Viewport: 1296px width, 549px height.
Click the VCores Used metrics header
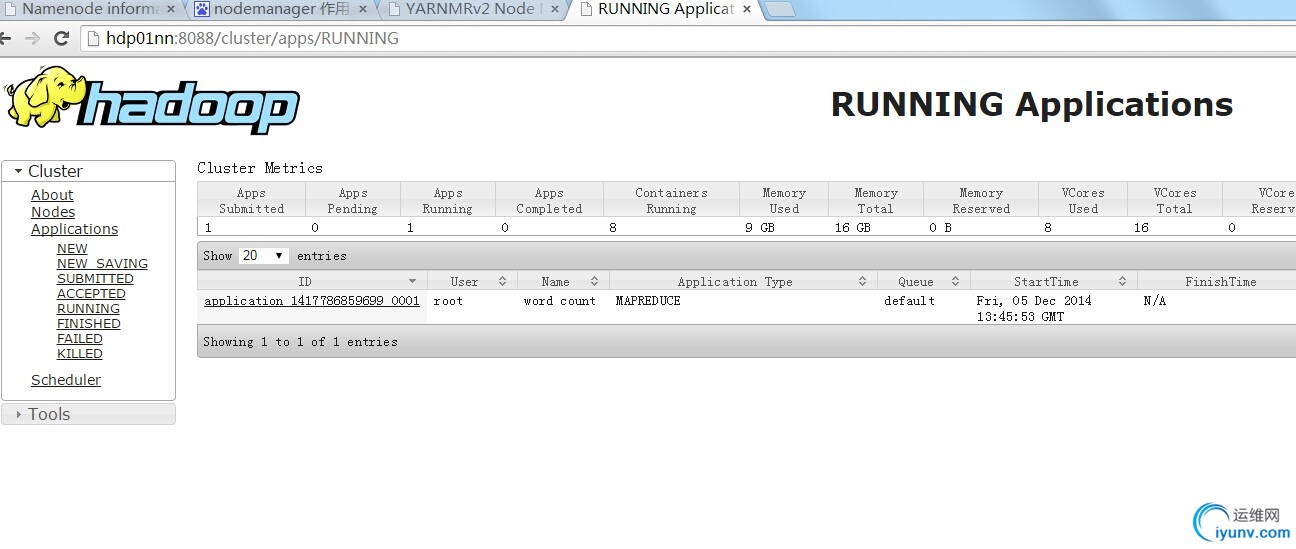(x=1083, y=201)
